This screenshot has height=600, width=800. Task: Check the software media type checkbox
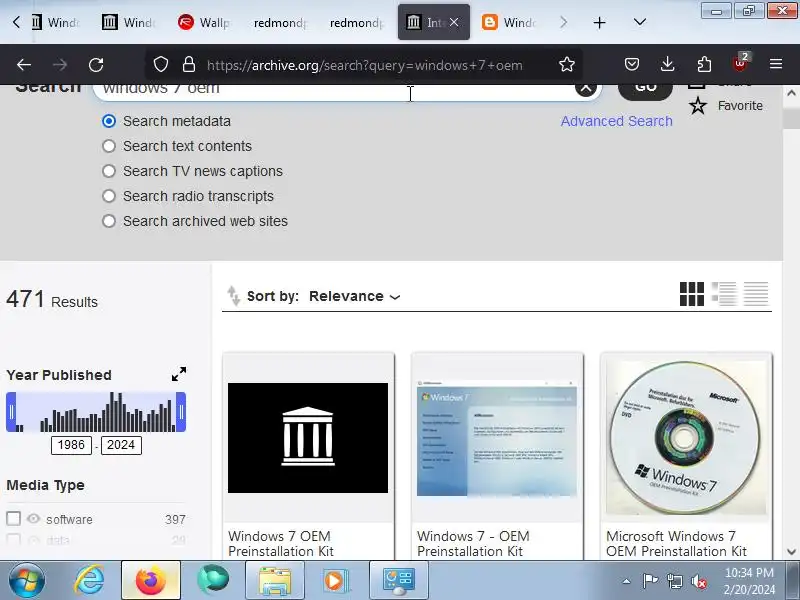(x=13, y=519)
